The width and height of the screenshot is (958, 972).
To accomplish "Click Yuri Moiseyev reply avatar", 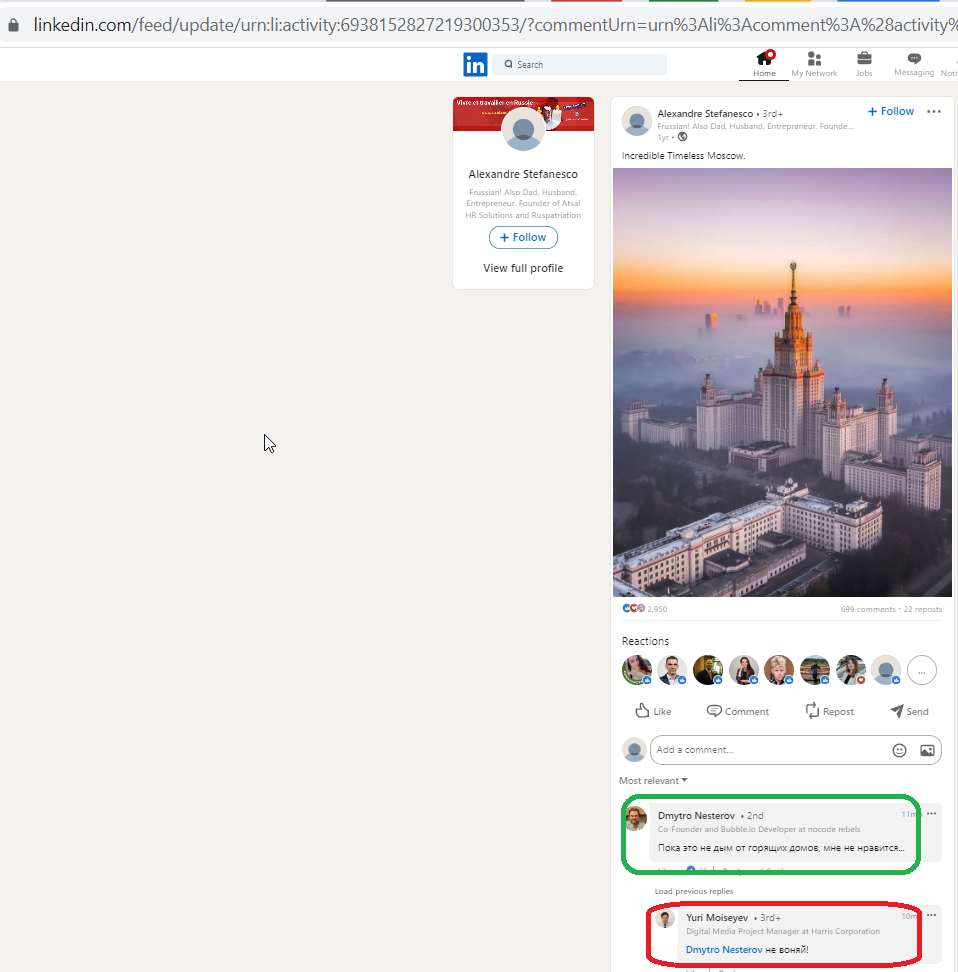I will coord(665,919).
